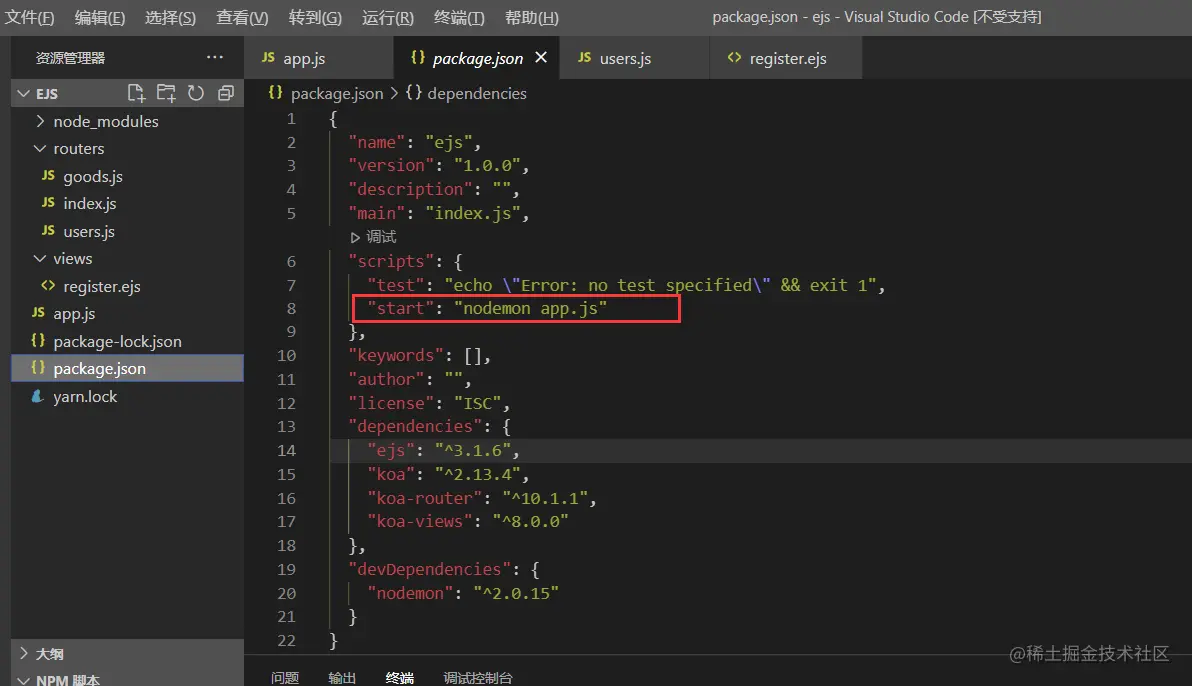Screen dimensions: 1192x686
Task: Switch to the 问题 problems panel tab
Action: click(285, 677)
